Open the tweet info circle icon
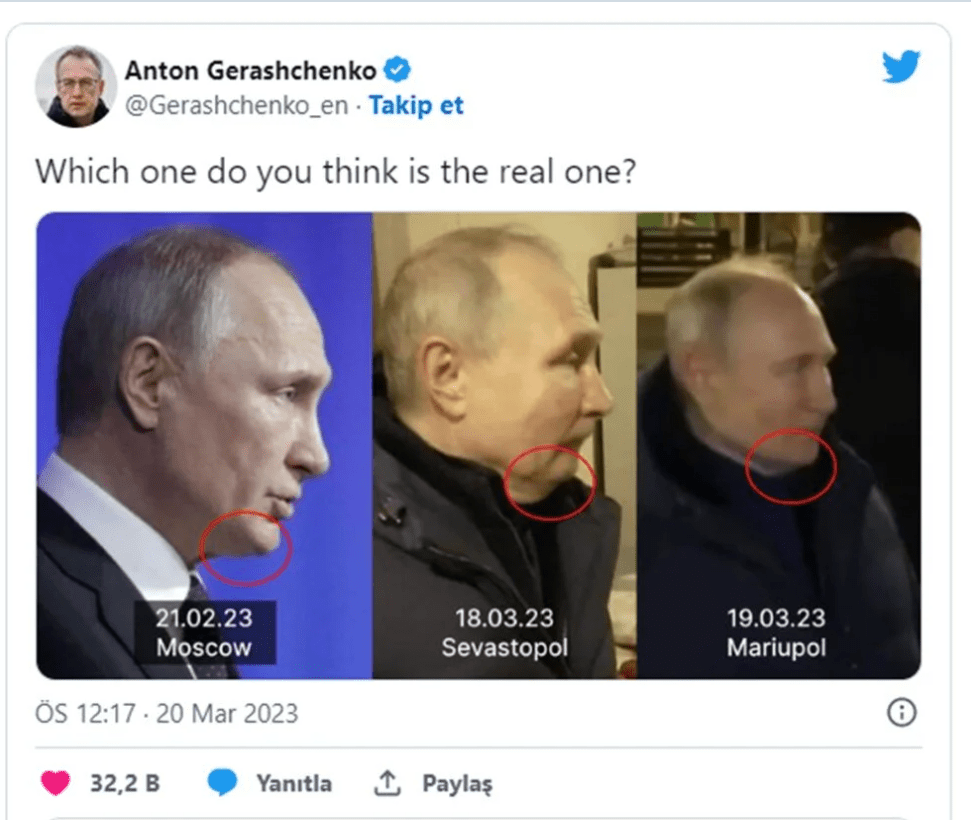 point(901,712)
